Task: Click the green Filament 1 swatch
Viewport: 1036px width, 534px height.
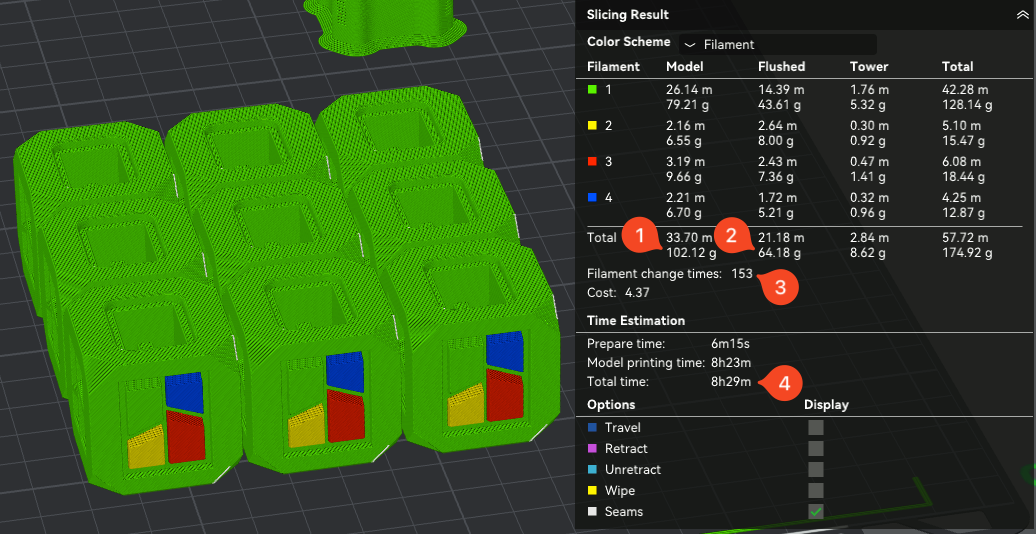Action: click(592, 90)
